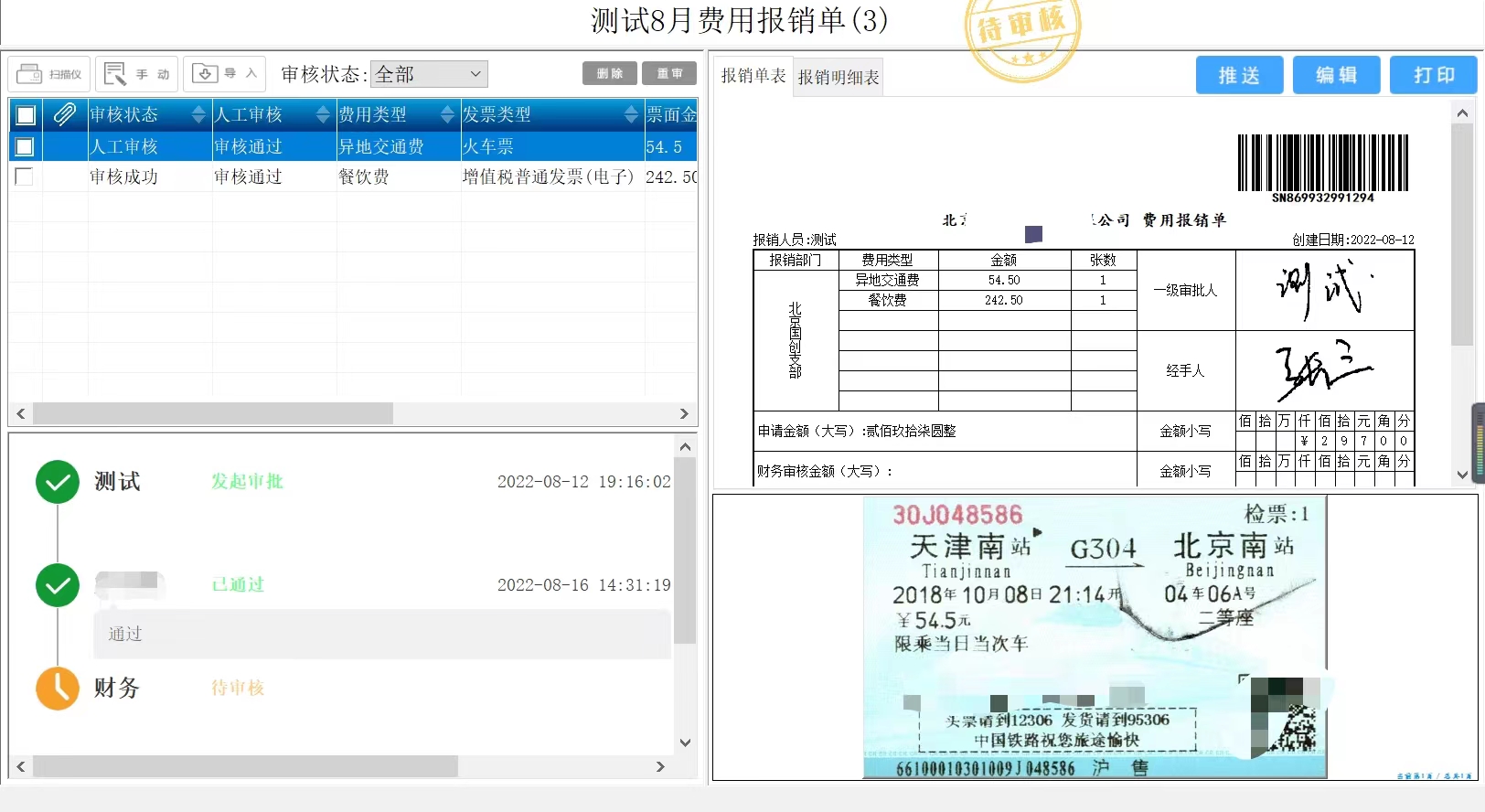Screen dimensions: 1485x812
Task: Click the 重审 re-review button
Action: (669, 73)
